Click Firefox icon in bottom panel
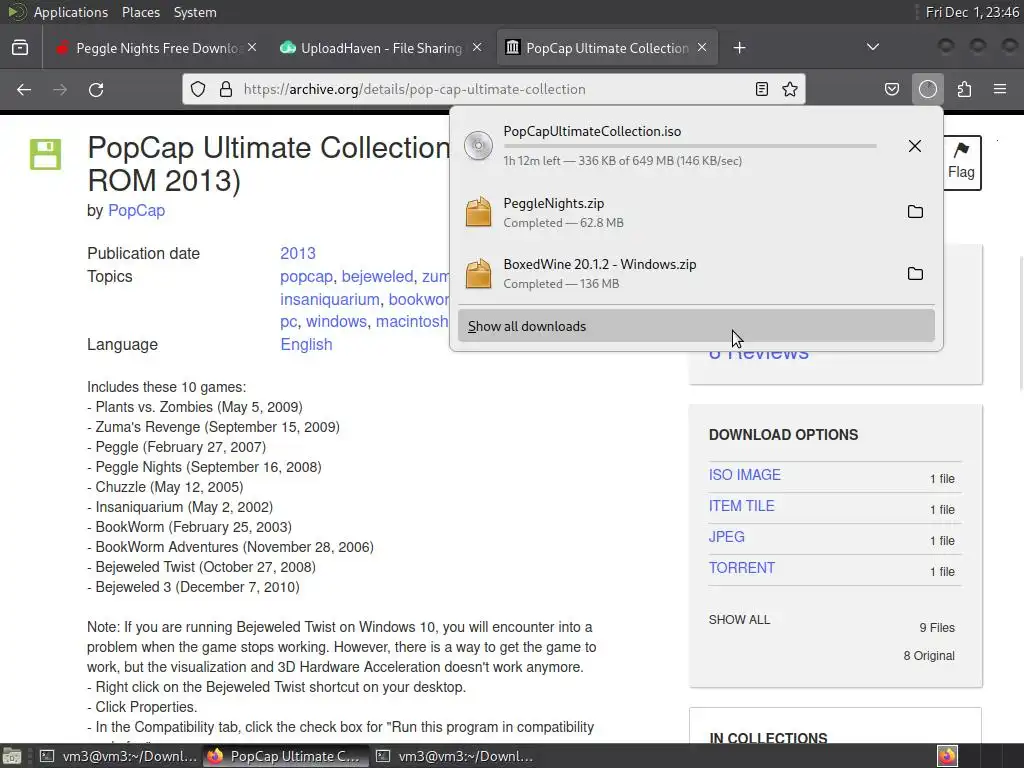 (948, 756)
